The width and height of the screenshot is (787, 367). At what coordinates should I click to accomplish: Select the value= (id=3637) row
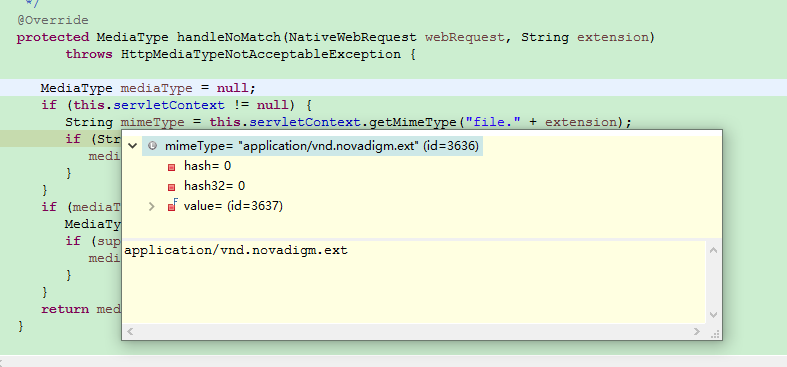click(233, 206)
